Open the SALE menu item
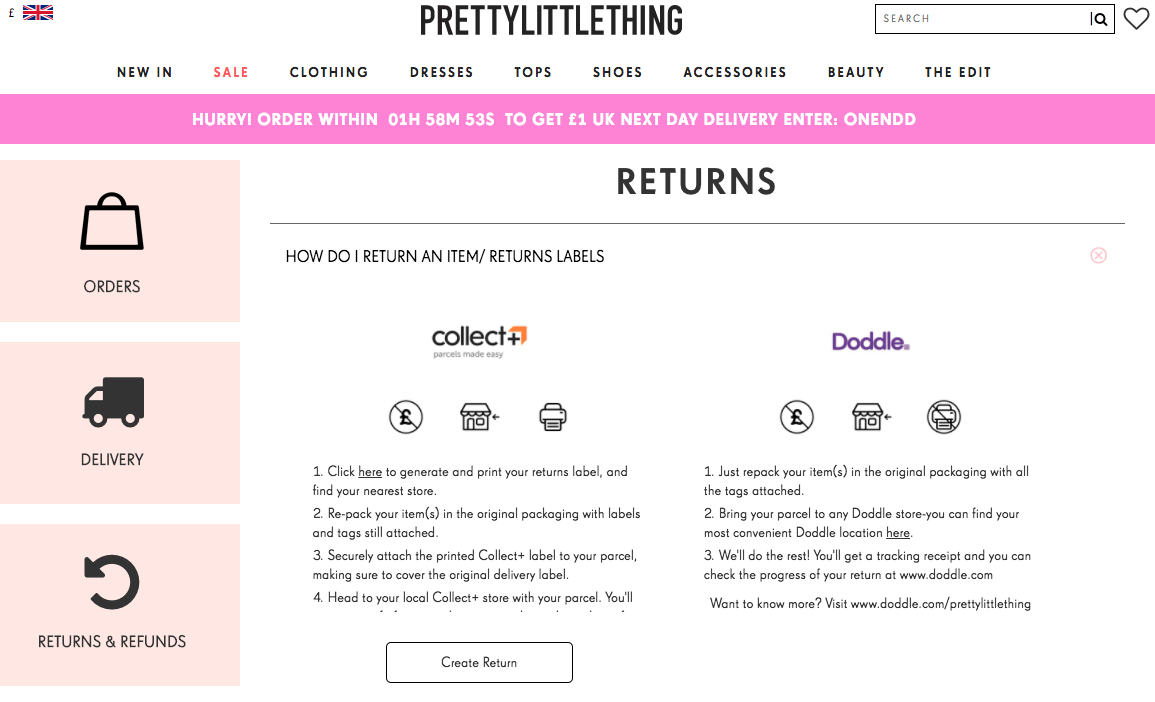Screen dimensions: 1155x702 (x=231, y=72)
